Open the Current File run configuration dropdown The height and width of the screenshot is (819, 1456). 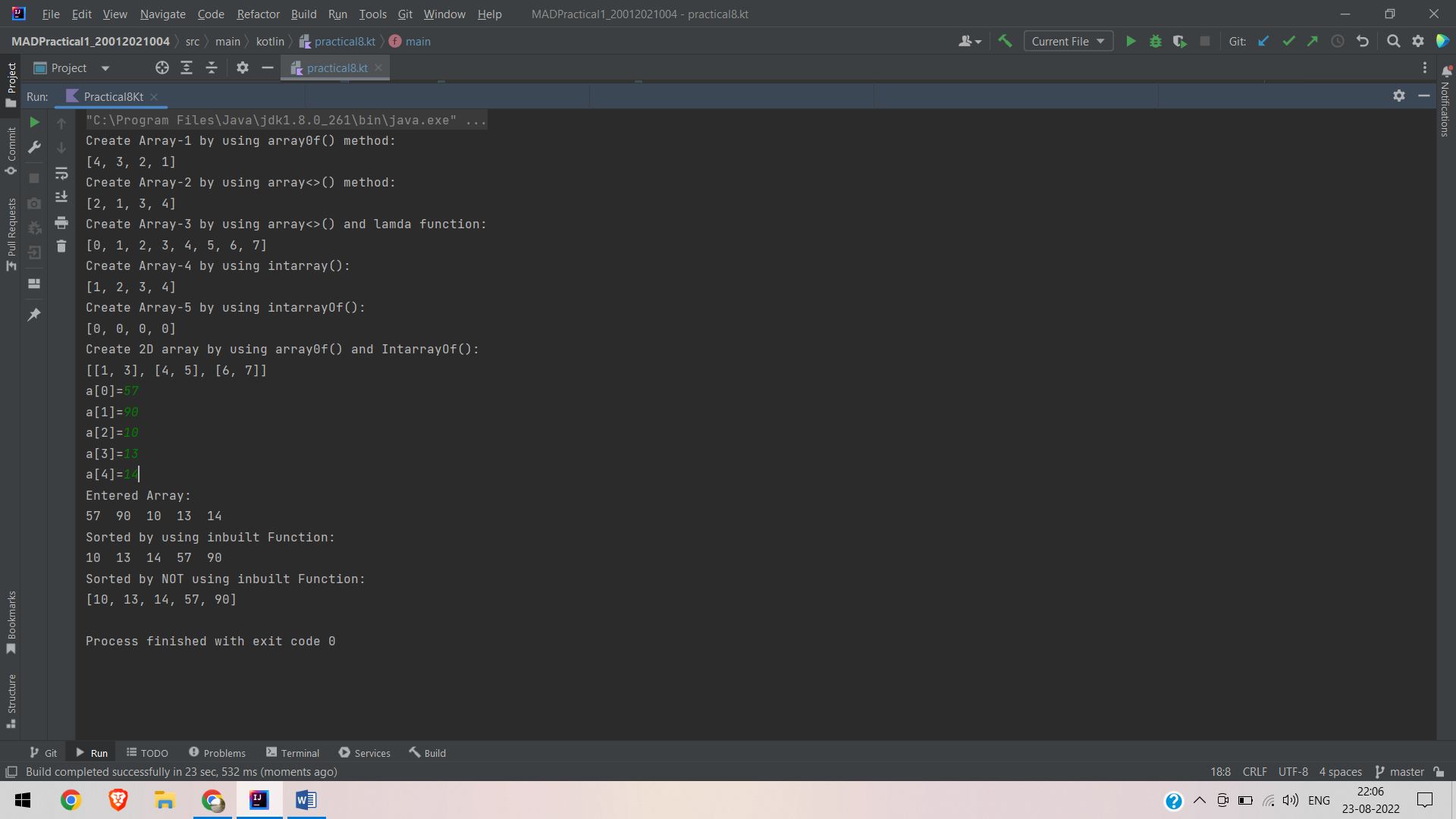pos(1068,41)
